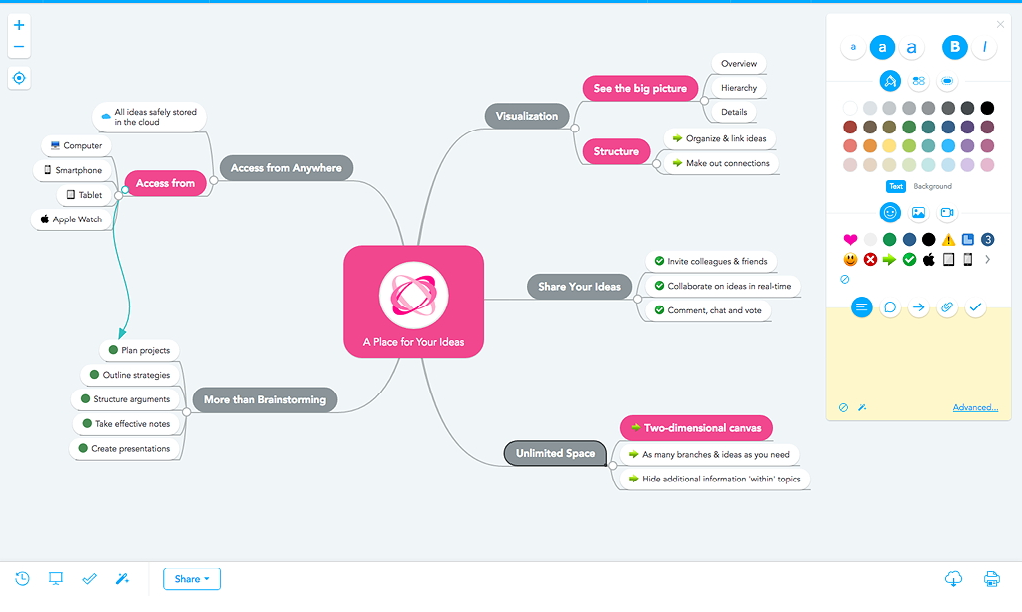Toggle italic text formatting
1022x612 pixels.
click(x=984, y=47)
